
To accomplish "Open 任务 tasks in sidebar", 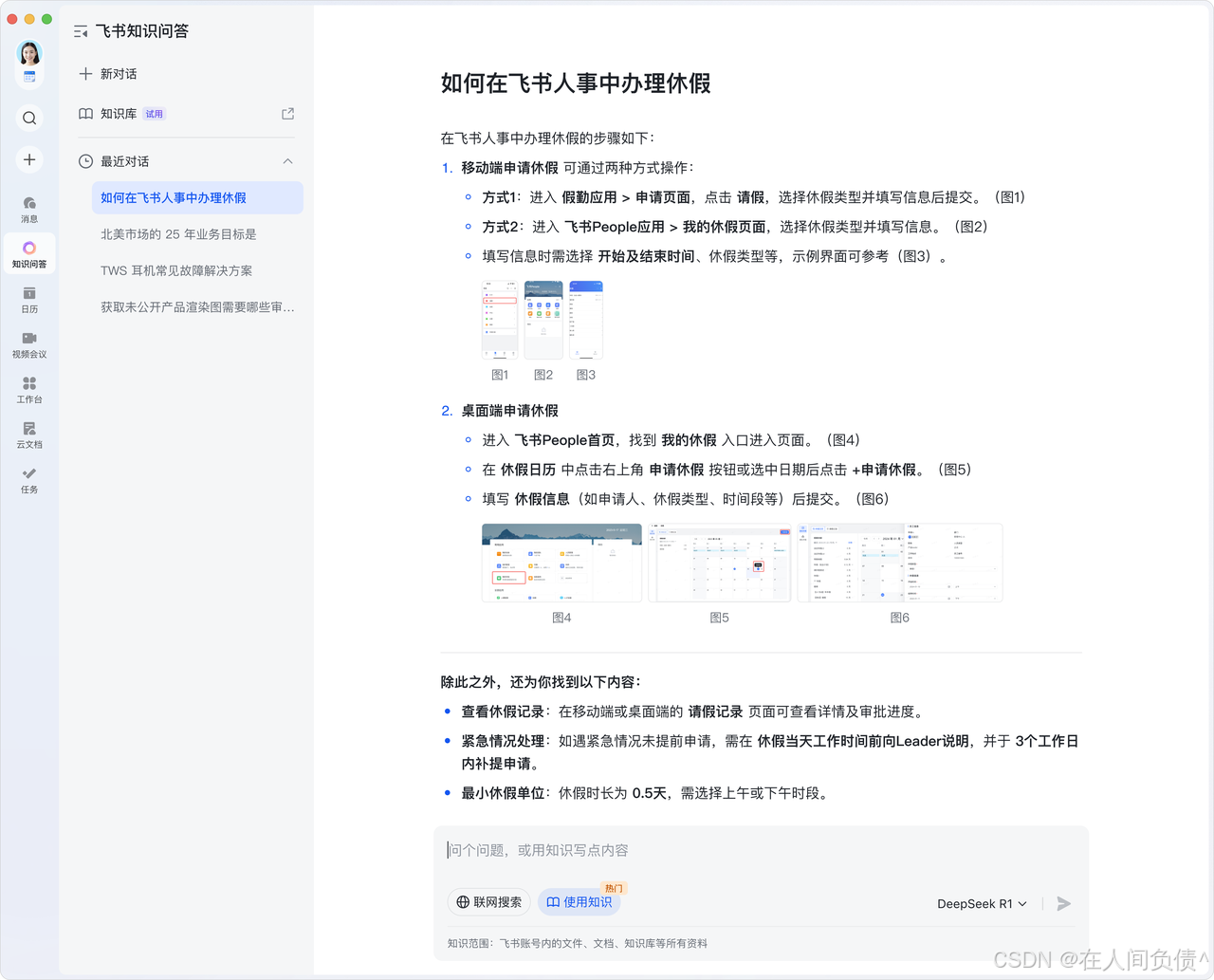I will click(29, 480).
